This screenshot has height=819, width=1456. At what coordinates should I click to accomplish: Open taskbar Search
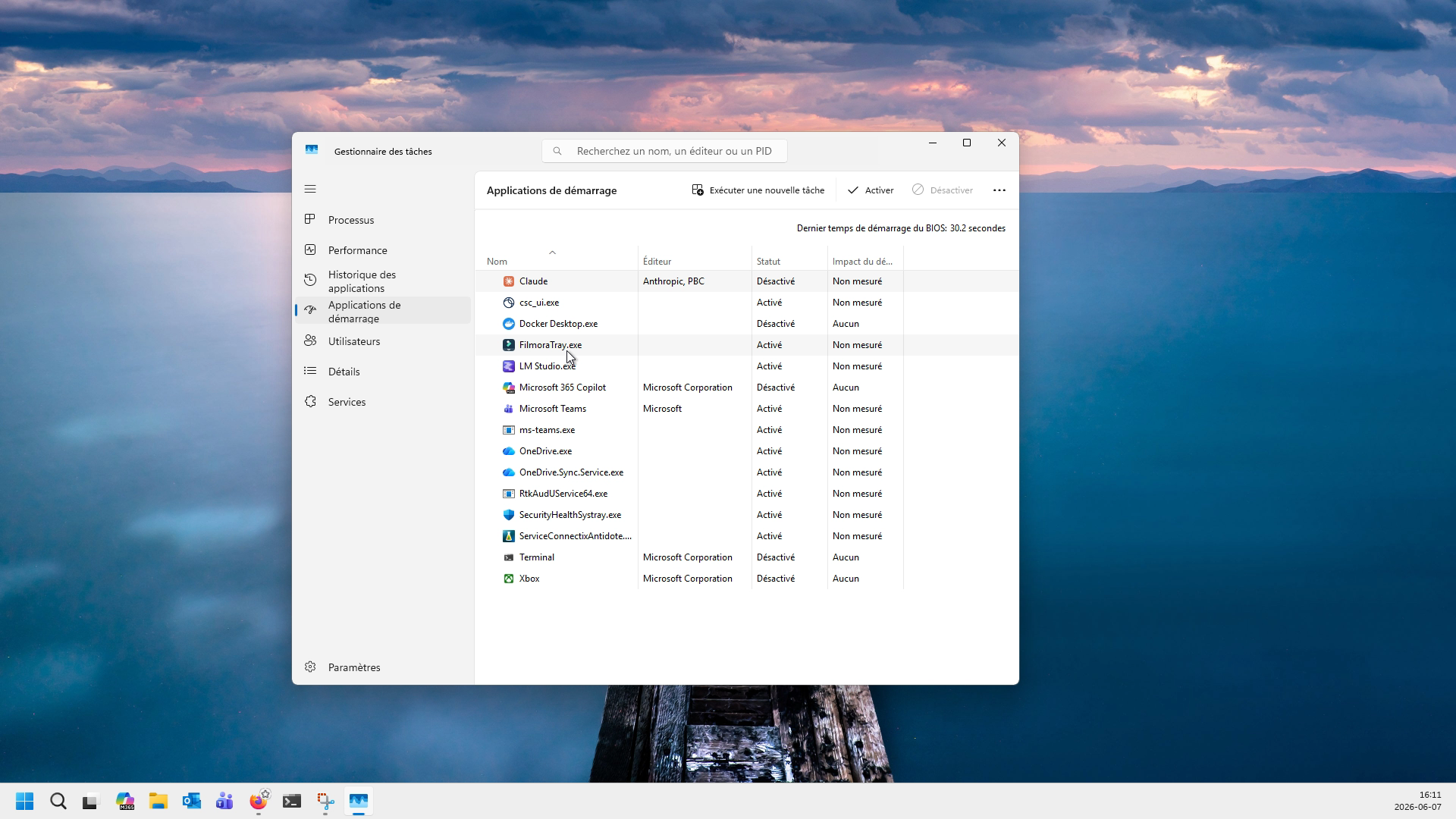58,801
